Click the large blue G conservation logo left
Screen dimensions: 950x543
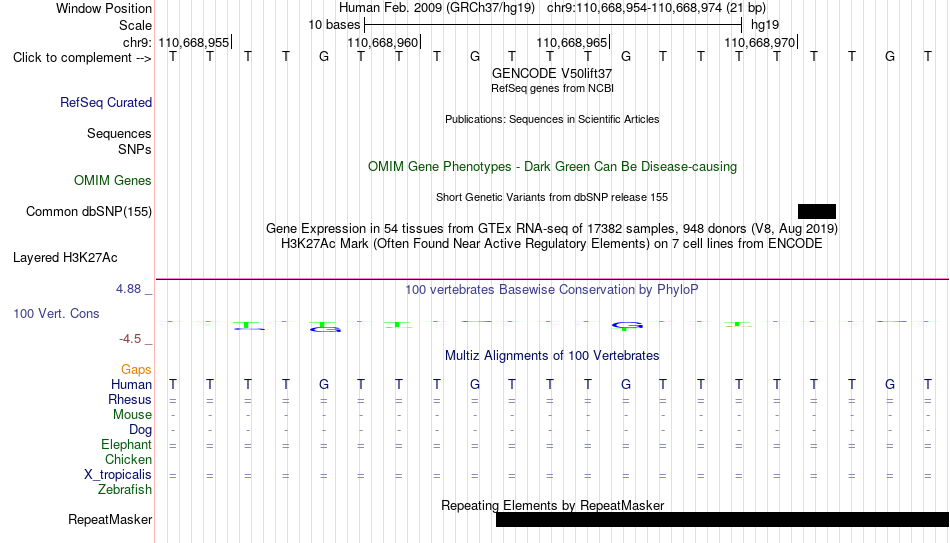[325, 328]
